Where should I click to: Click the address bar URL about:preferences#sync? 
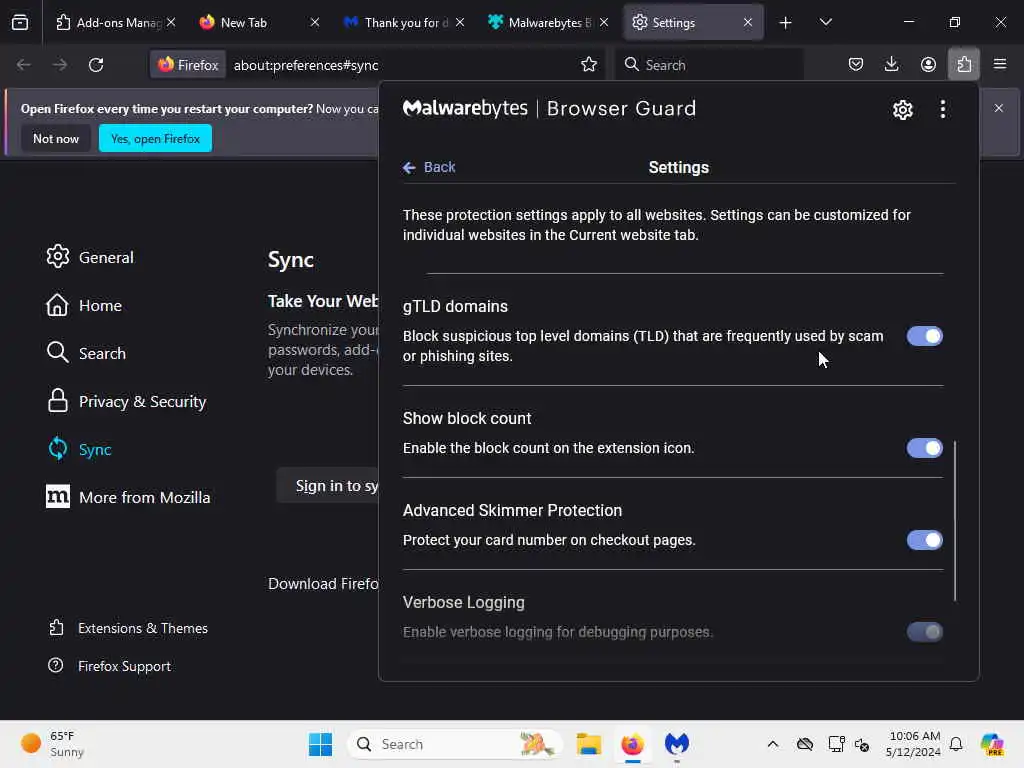click(x=306, y=65)
